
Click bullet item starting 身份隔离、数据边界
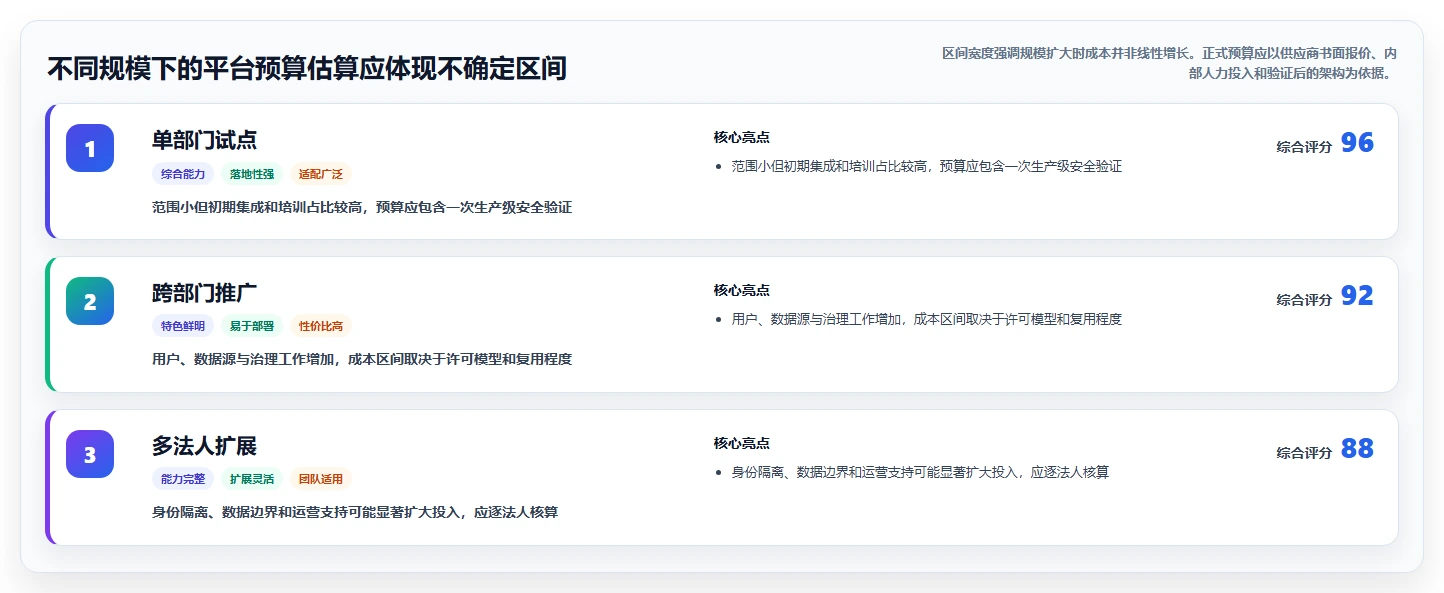point(919,473)
